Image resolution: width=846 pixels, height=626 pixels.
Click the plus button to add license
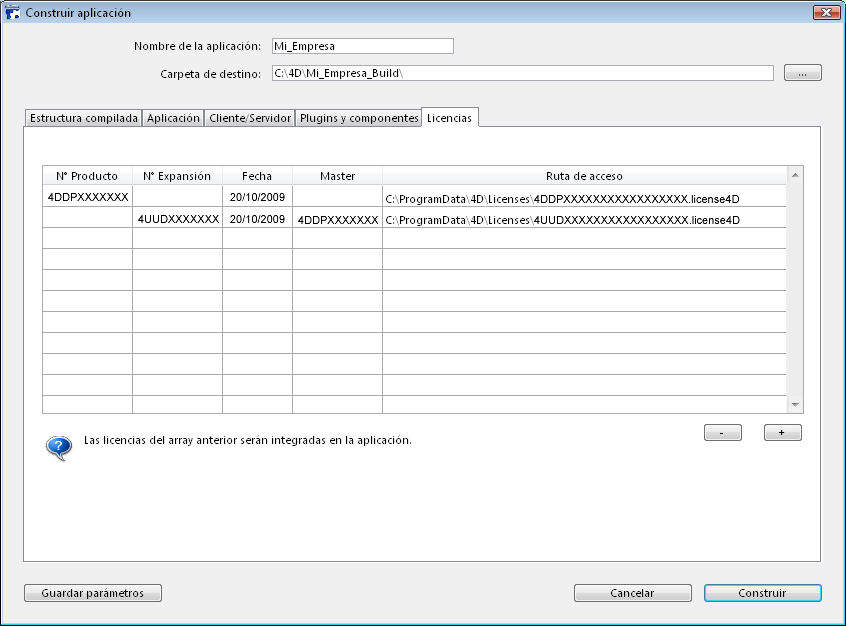(782, 433)
